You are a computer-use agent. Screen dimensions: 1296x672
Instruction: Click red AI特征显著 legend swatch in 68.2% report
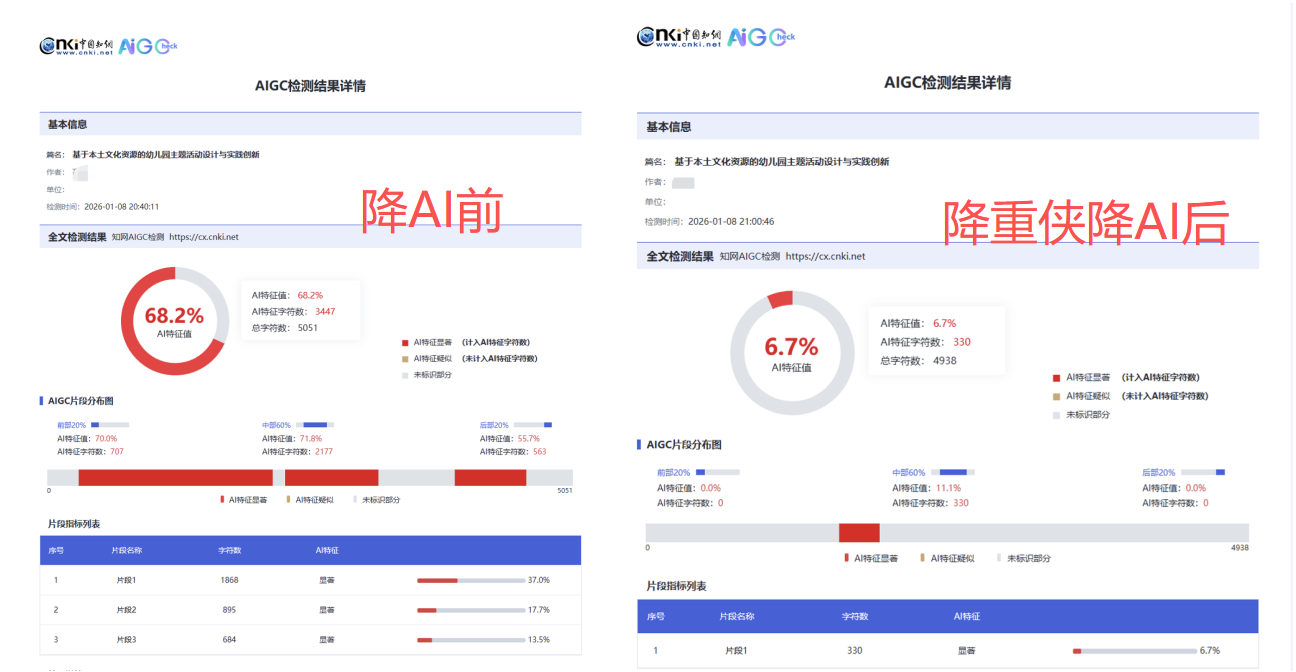click(404, 342)
